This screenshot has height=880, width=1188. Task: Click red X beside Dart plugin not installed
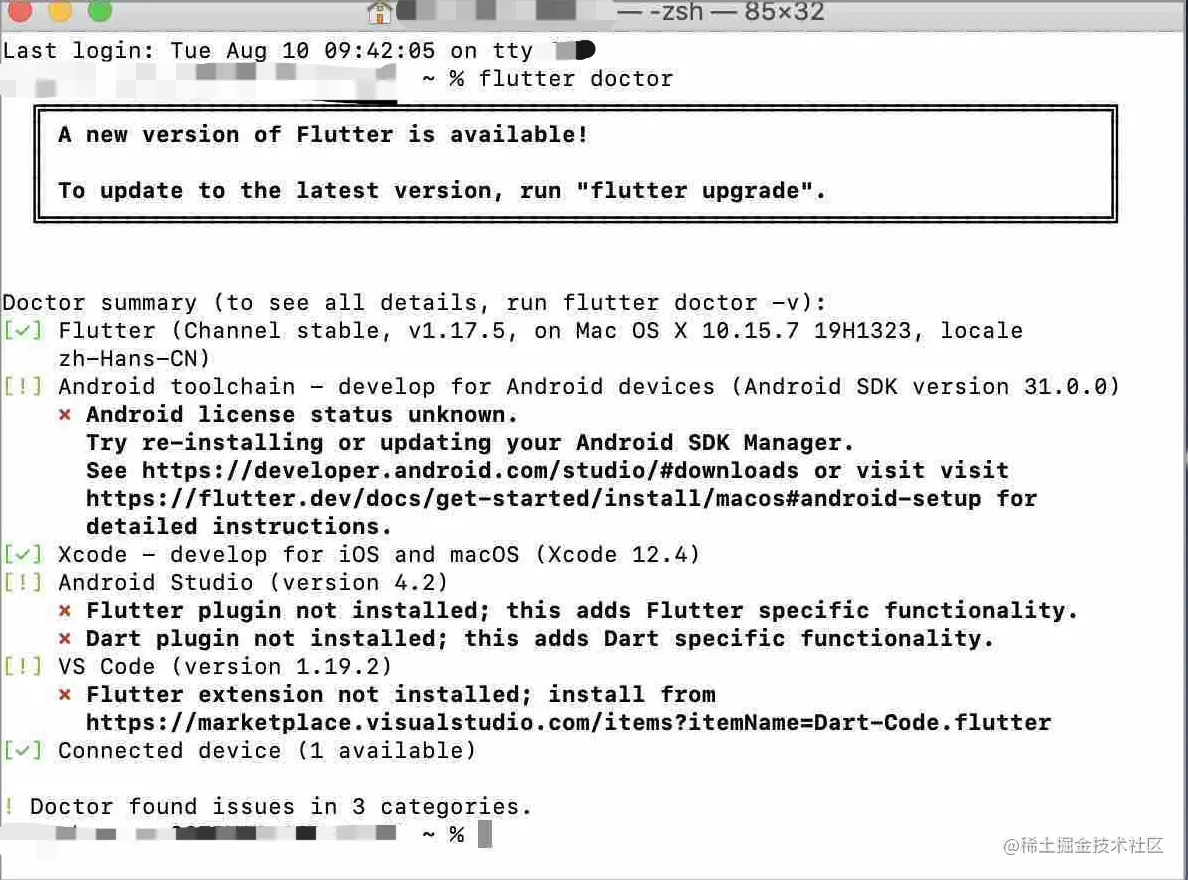tap(65, 639)
